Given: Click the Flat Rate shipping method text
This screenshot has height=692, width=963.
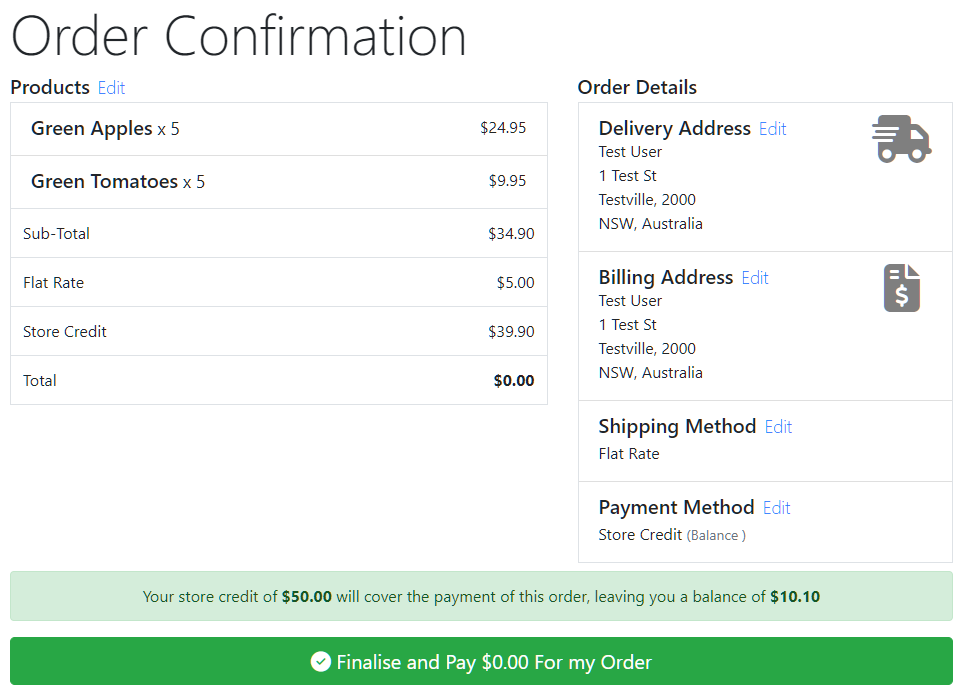Looking at the screenshot, I should pos(629,454).
